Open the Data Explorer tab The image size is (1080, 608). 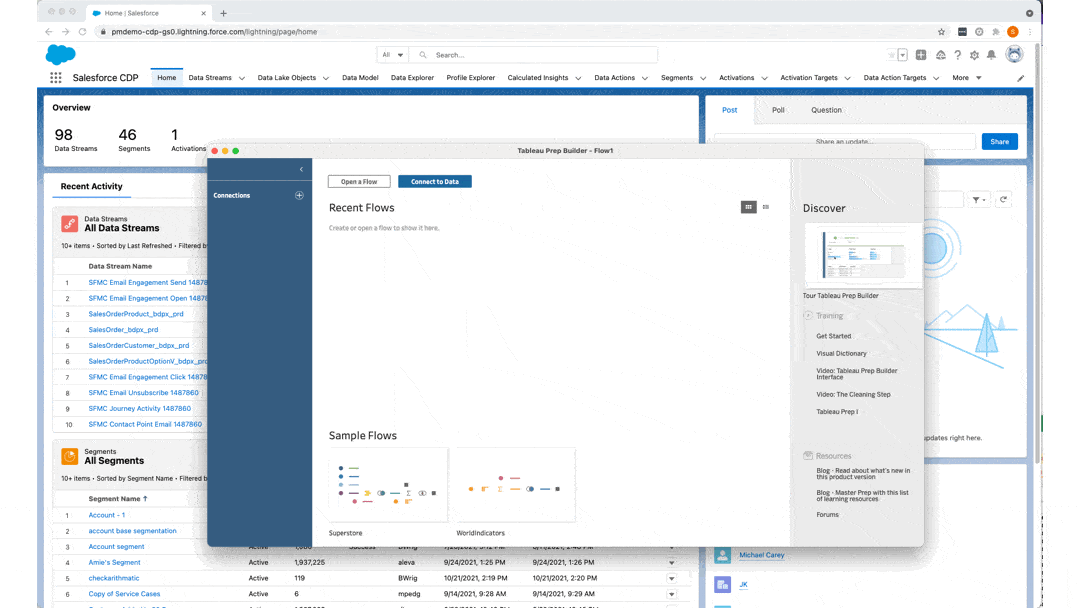[412, 78]
